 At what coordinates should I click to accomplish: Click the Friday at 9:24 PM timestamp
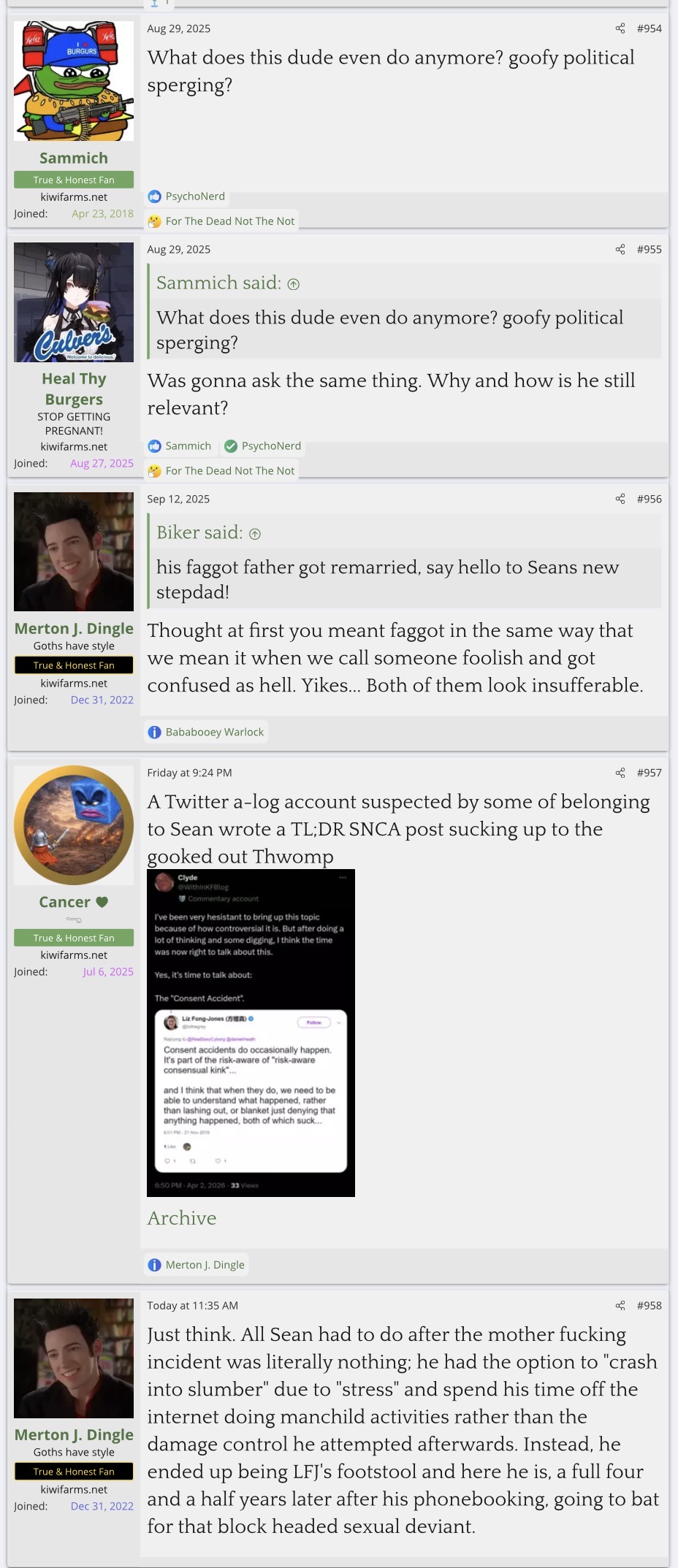click(x=189, y=773)
